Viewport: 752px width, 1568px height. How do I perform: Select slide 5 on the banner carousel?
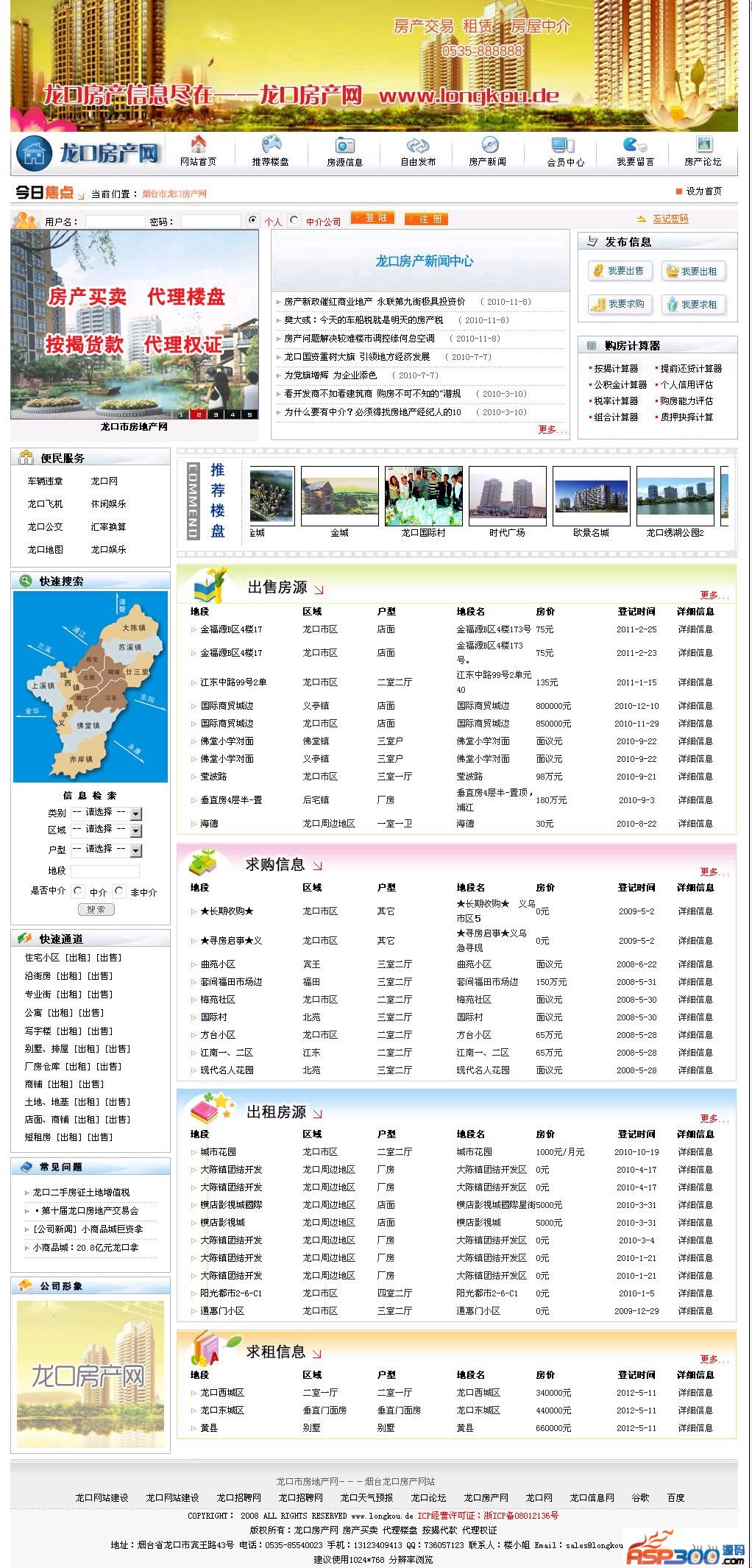250,414
